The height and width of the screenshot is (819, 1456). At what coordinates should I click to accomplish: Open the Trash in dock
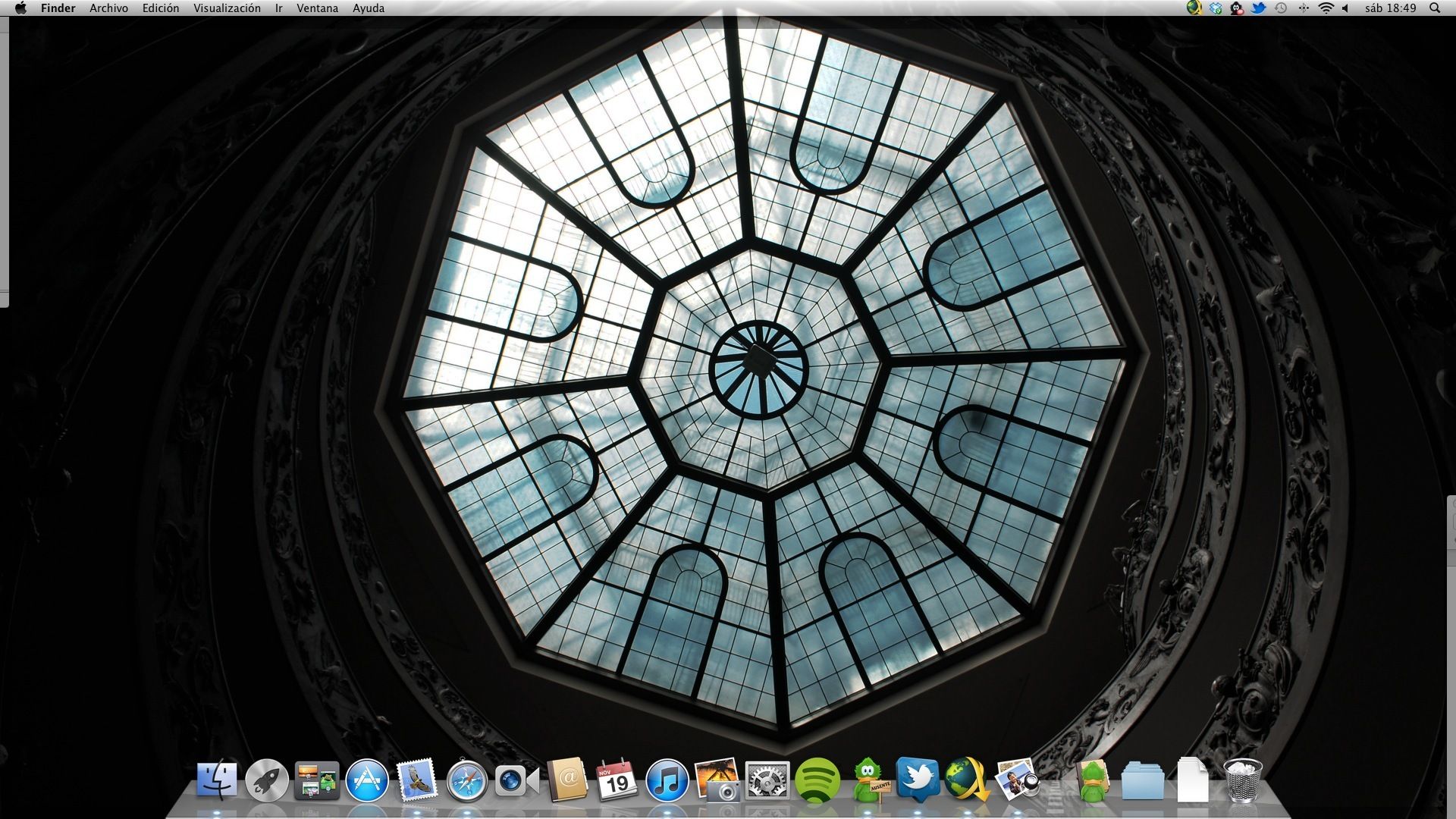click(1242, 780)
